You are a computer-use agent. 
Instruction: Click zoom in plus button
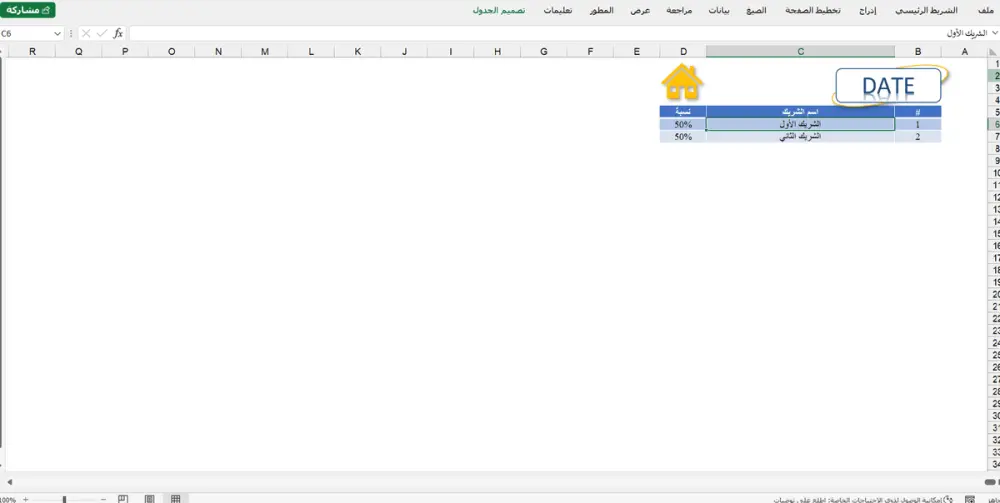coord(26,499)
